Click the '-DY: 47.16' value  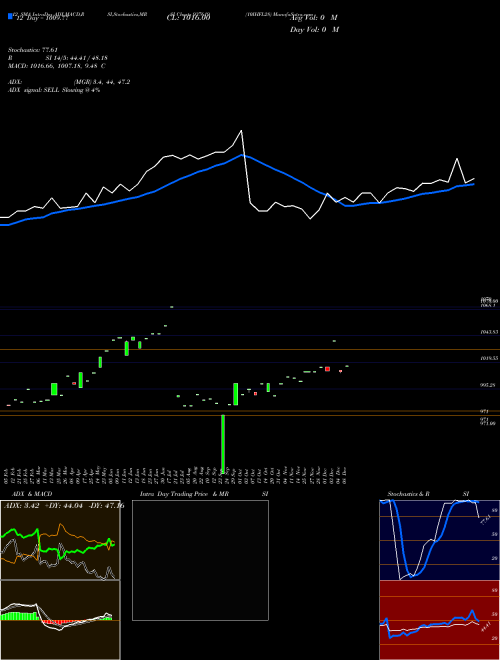[x=106, y=506]
